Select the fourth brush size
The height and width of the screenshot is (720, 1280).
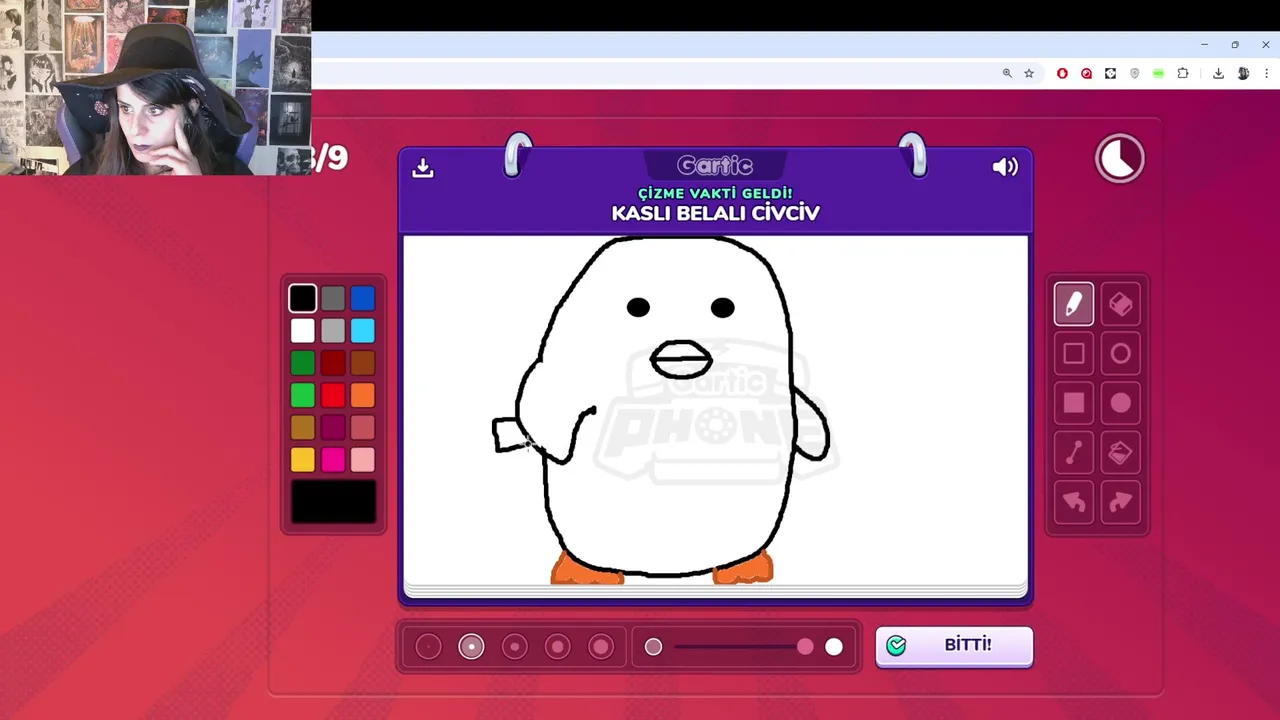click(x=558, y=647)
